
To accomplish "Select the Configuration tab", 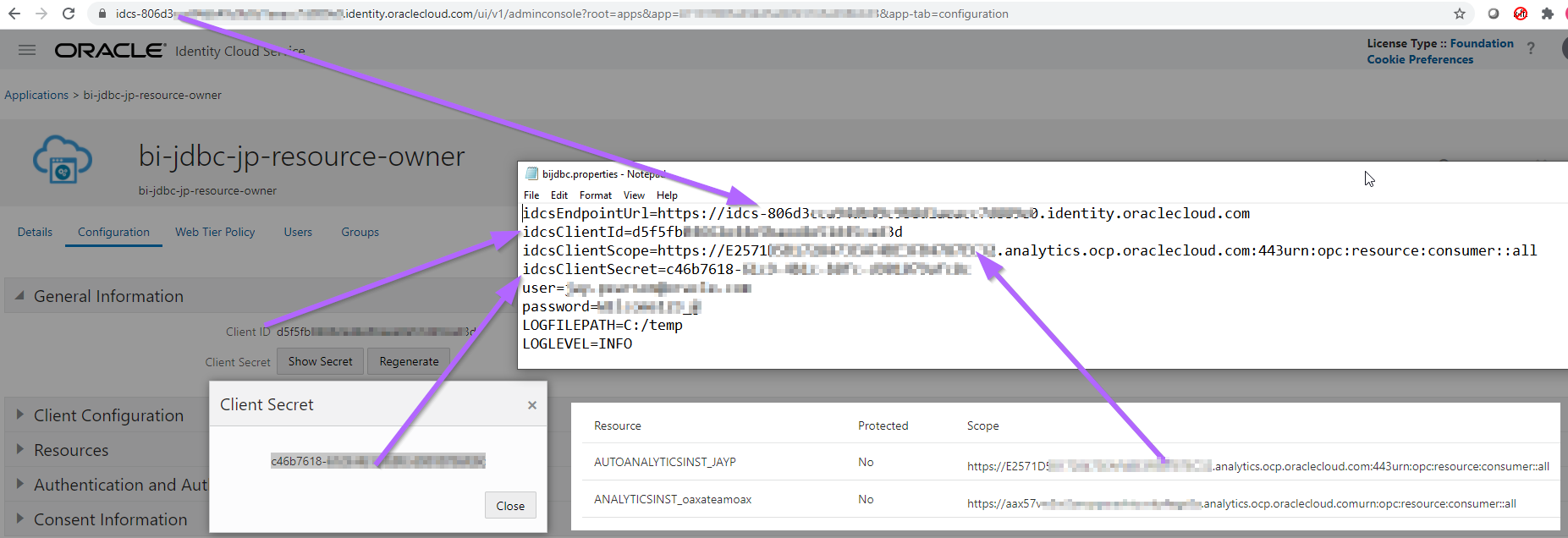I will coord(113,232).
